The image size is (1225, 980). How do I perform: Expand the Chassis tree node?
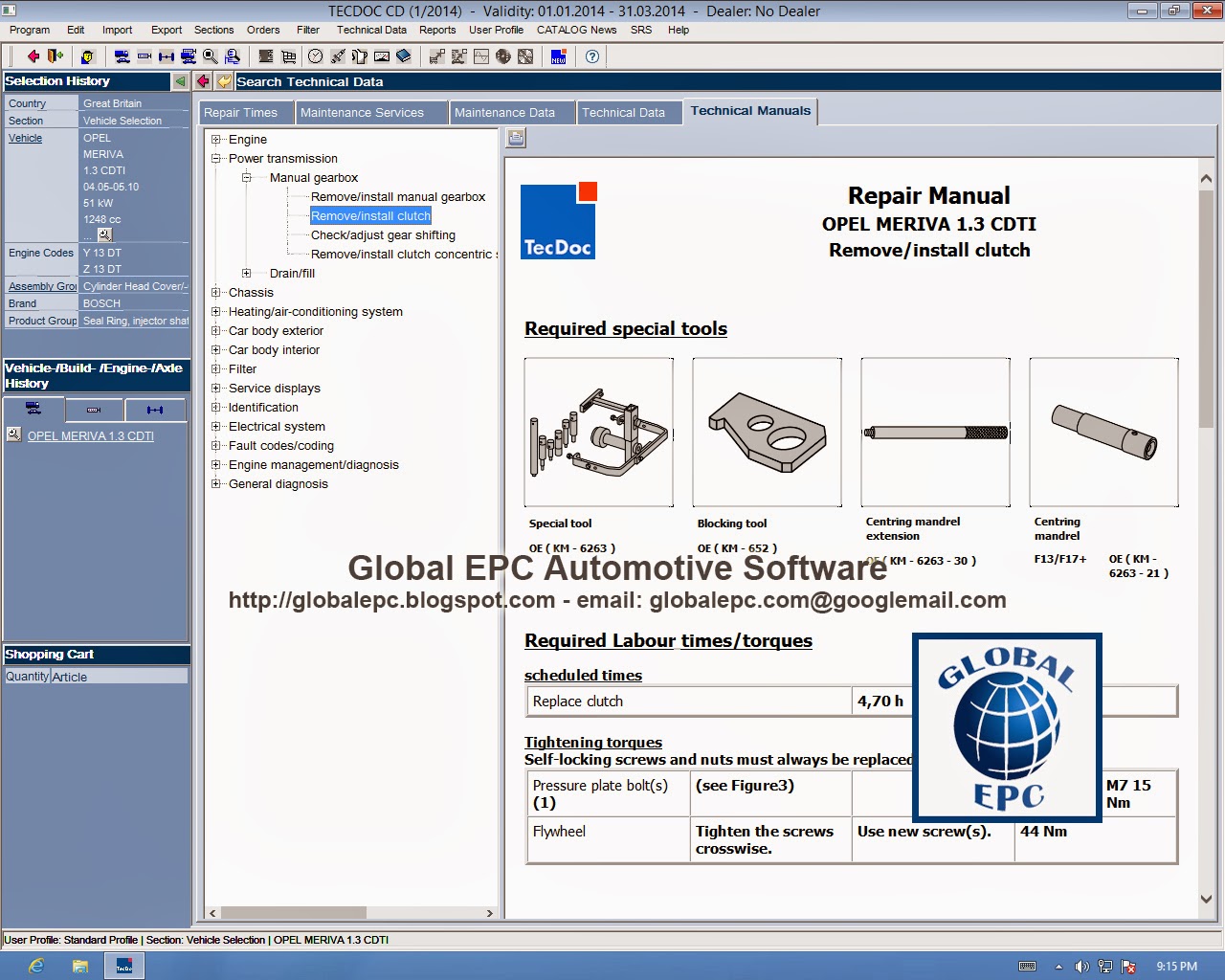216,293
